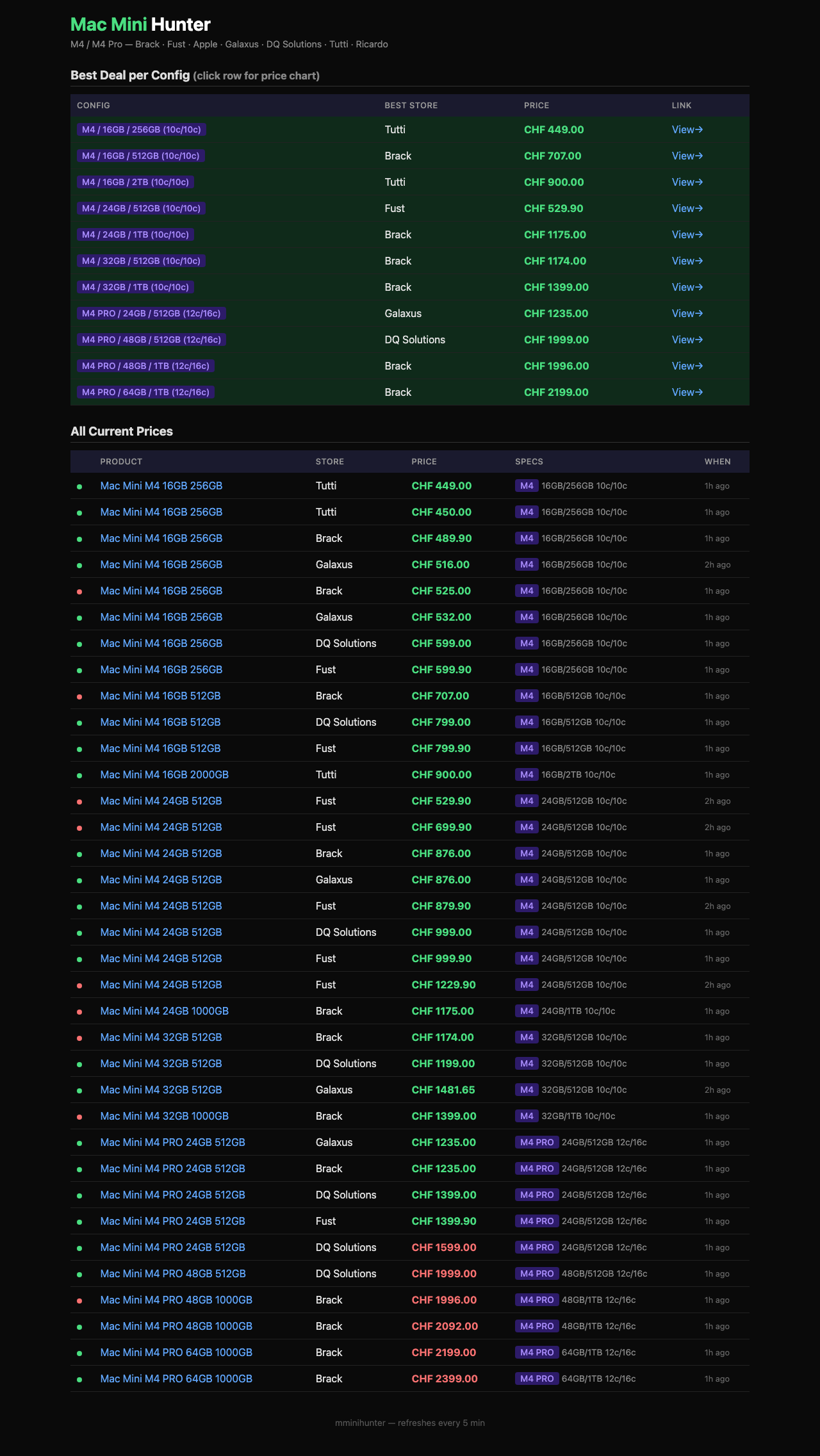Open View link for M4 32GB 1TB config
Image resolution: width=820 pixels, height=1456 pixels.
pyautogui.click(x=687, y=287)
